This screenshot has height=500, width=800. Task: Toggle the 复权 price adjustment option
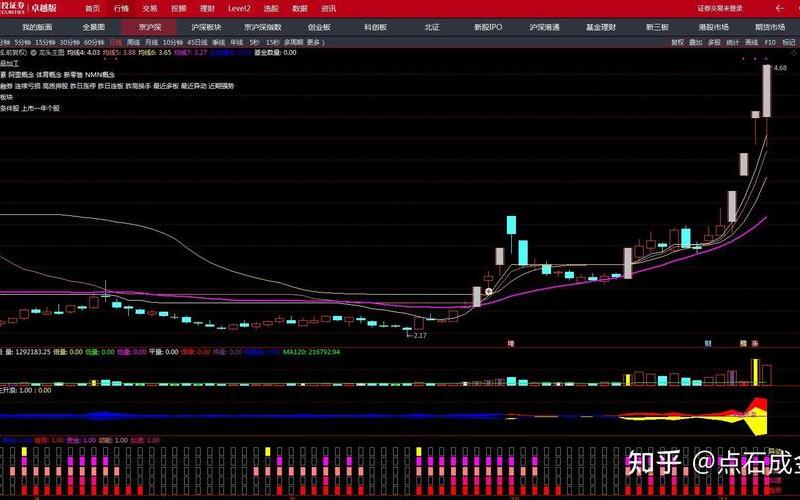(x=678, y=43)
